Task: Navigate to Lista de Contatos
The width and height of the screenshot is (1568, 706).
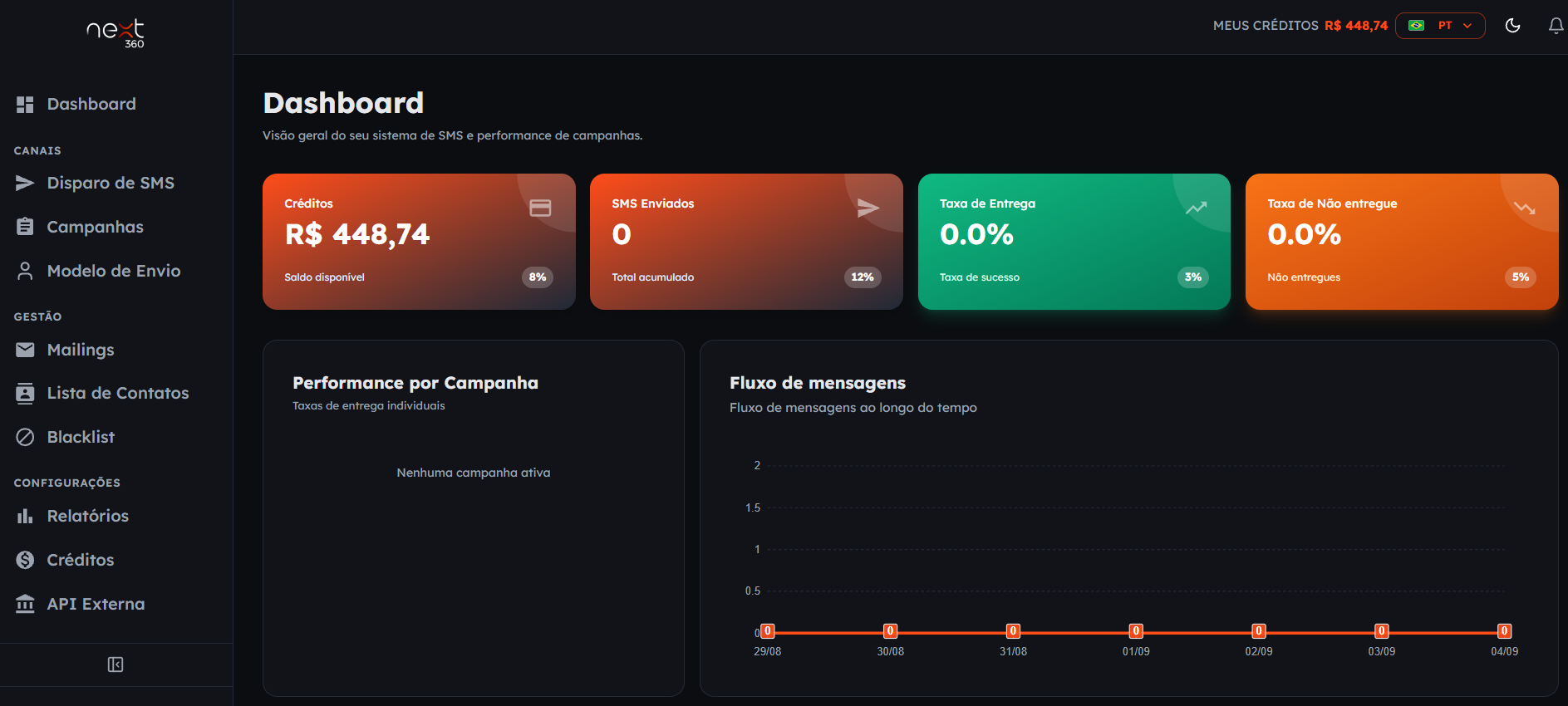Action: (116, 394)
